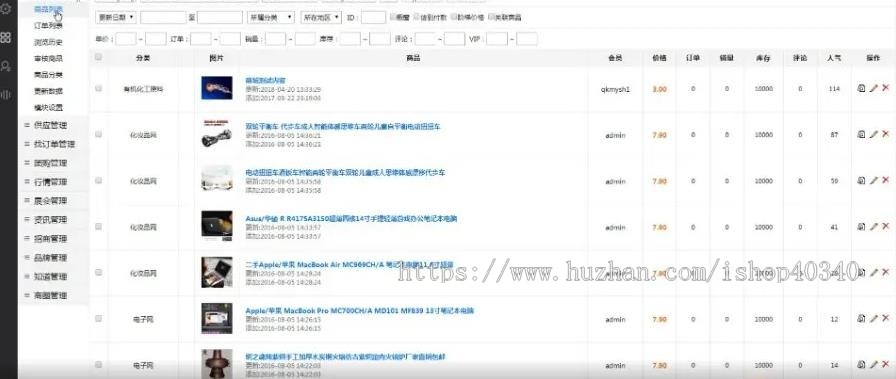This screenshot has height=379, width=896.
Task: Edit the product with popularity 87
Action: [x=873, y=134]
